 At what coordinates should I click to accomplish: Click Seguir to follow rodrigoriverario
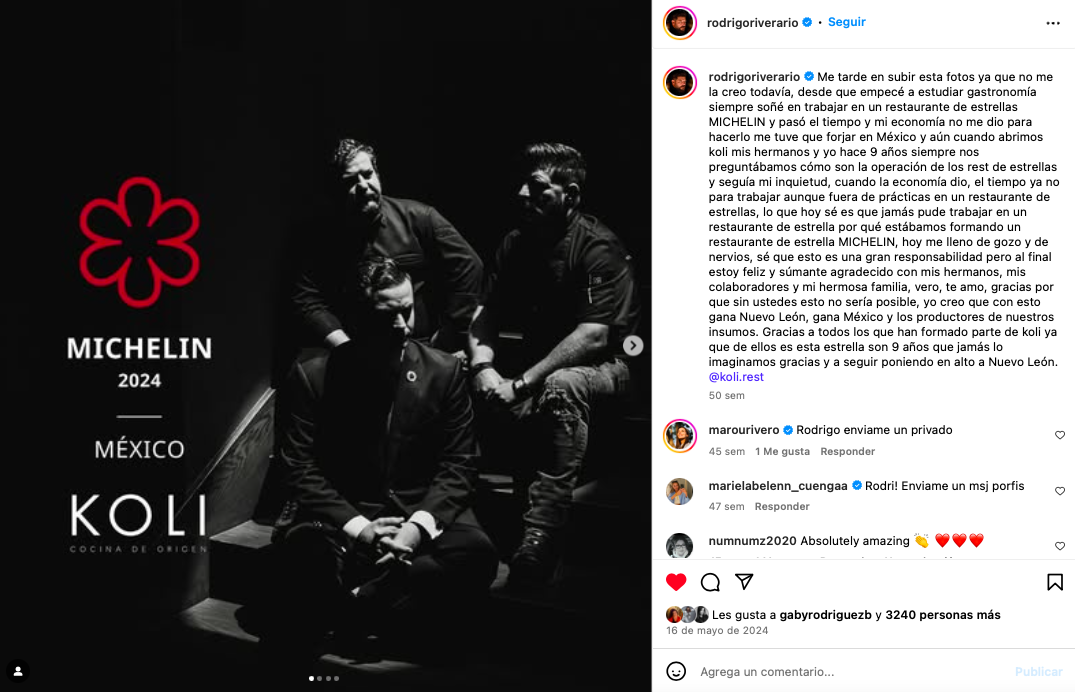tap(847, 22)
